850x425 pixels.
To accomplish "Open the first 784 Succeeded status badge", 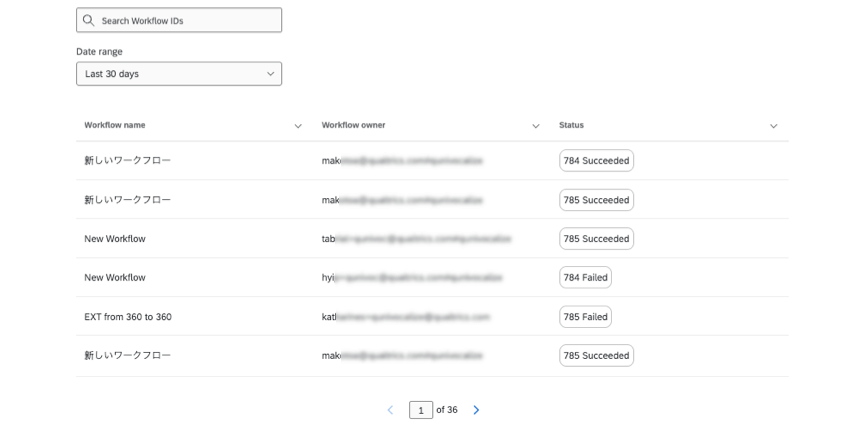I will 596,161.
